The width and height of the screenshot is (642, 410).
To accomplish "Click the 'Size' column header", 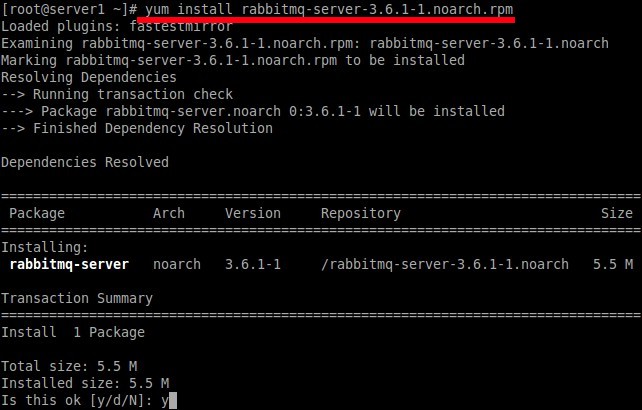I will [617, 213].
